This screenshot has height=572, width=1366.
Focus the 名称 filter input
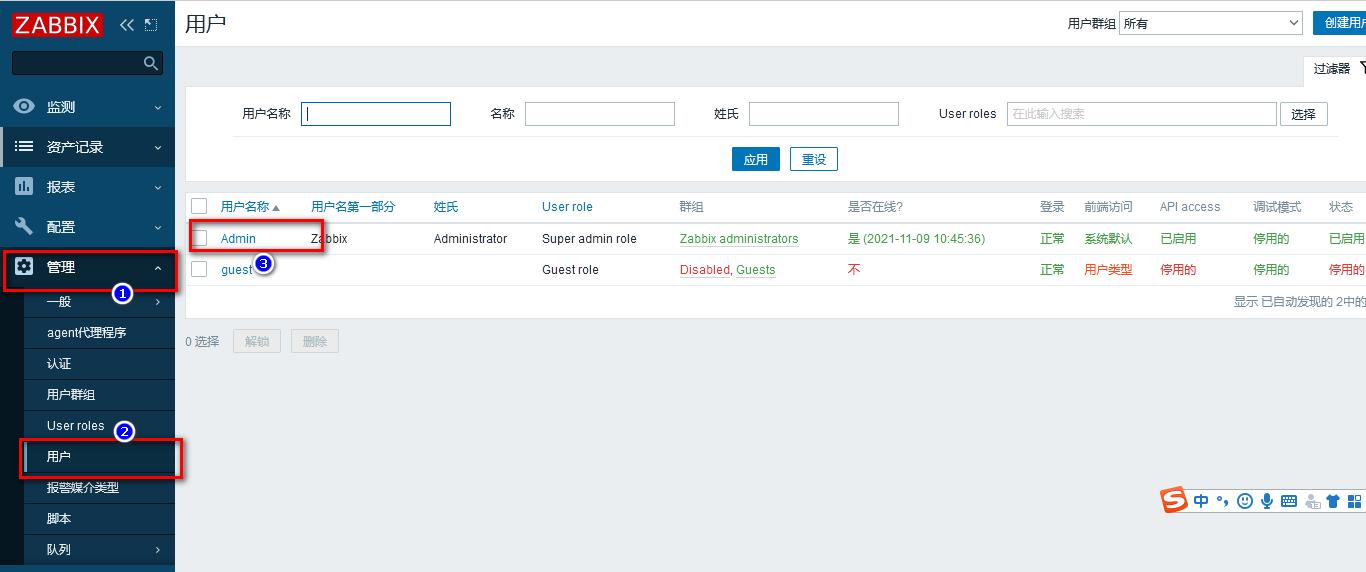pos(600,114)
